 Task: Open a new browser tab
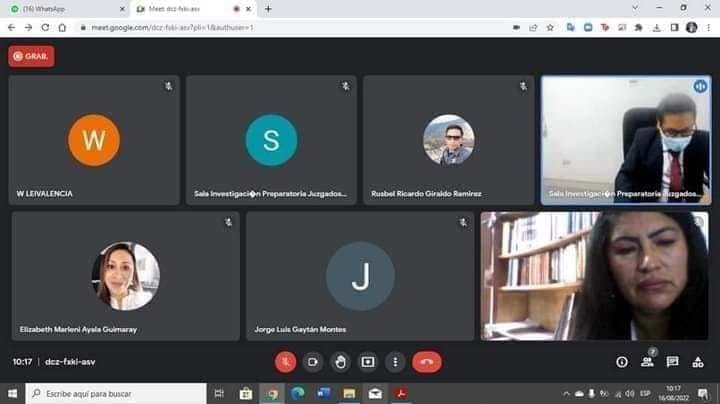tap(268, 9)
